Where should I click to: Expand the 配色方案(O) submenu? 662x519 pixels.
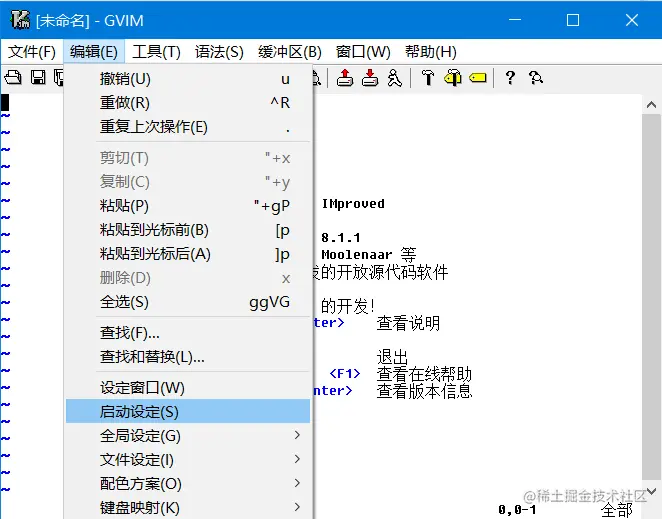tap(188, 484)
